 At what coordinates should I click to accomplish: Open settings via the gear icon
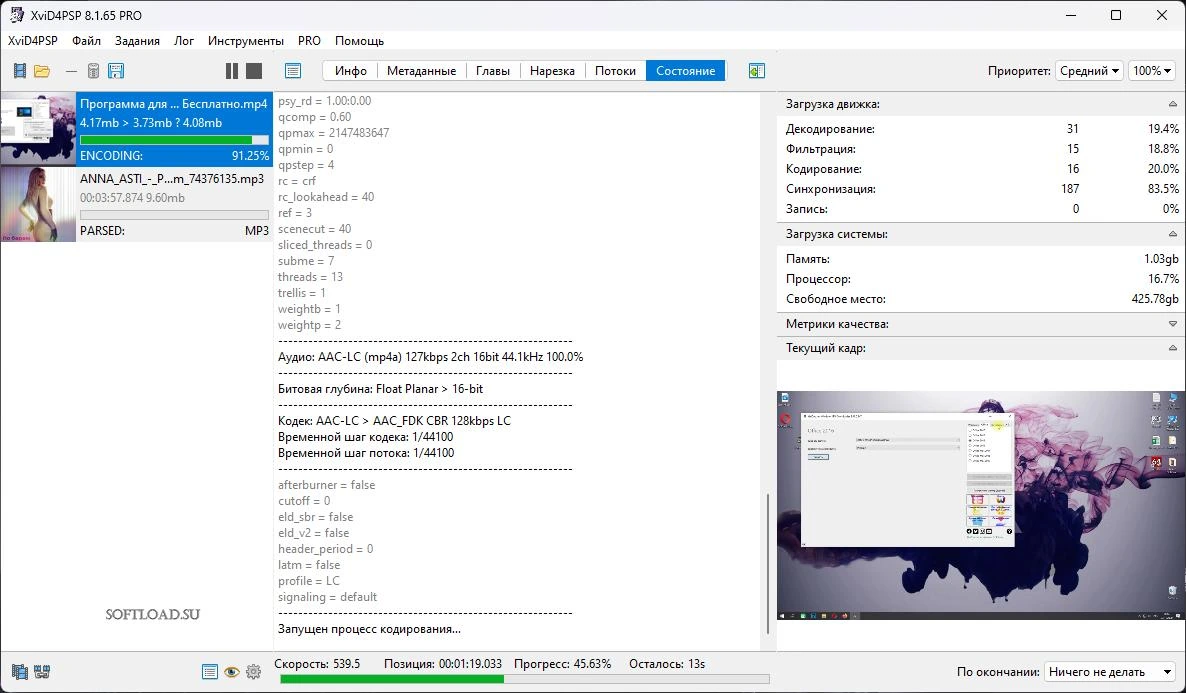[x=253, y=672]
